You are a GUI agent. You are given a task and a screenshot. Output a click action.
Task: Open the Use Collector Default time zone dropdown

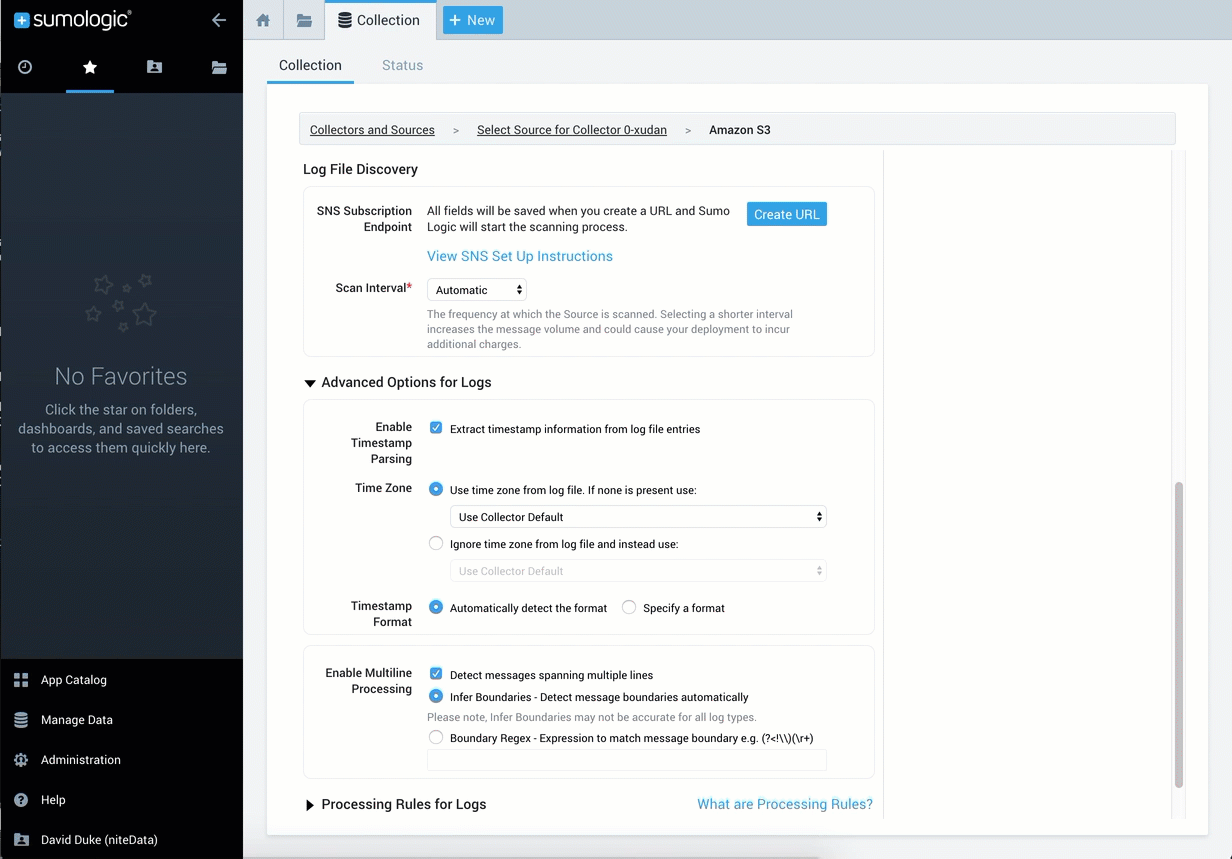[638, 517]
